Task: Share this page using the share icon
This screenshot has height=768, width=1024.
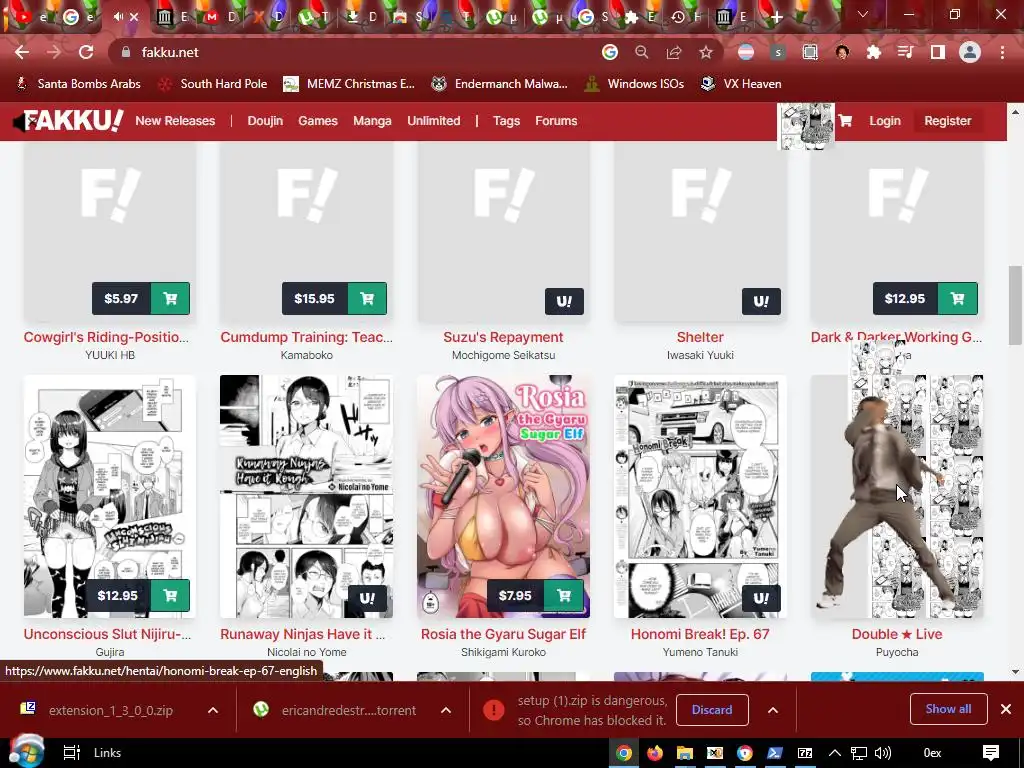Action: click(674, 52)
